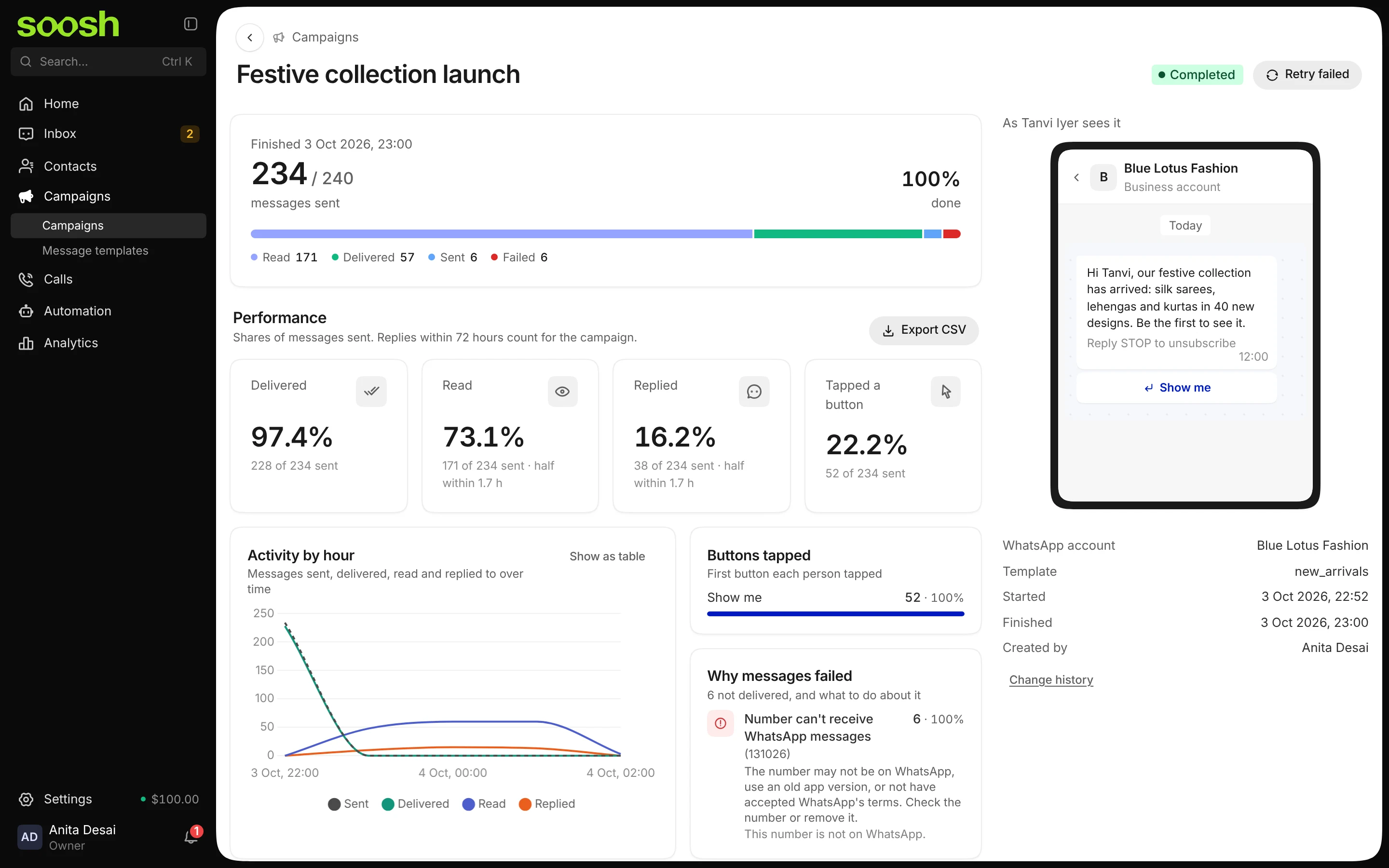
Task: Toggle Replied series in chart legend
Action: pos(546,804)
